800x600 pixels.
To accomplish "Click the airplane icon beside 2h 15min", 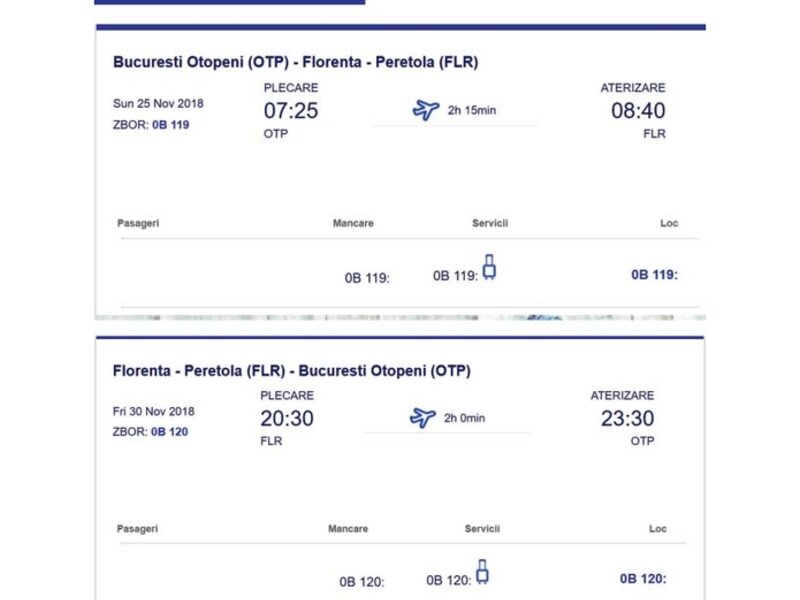I will point(426,110).
